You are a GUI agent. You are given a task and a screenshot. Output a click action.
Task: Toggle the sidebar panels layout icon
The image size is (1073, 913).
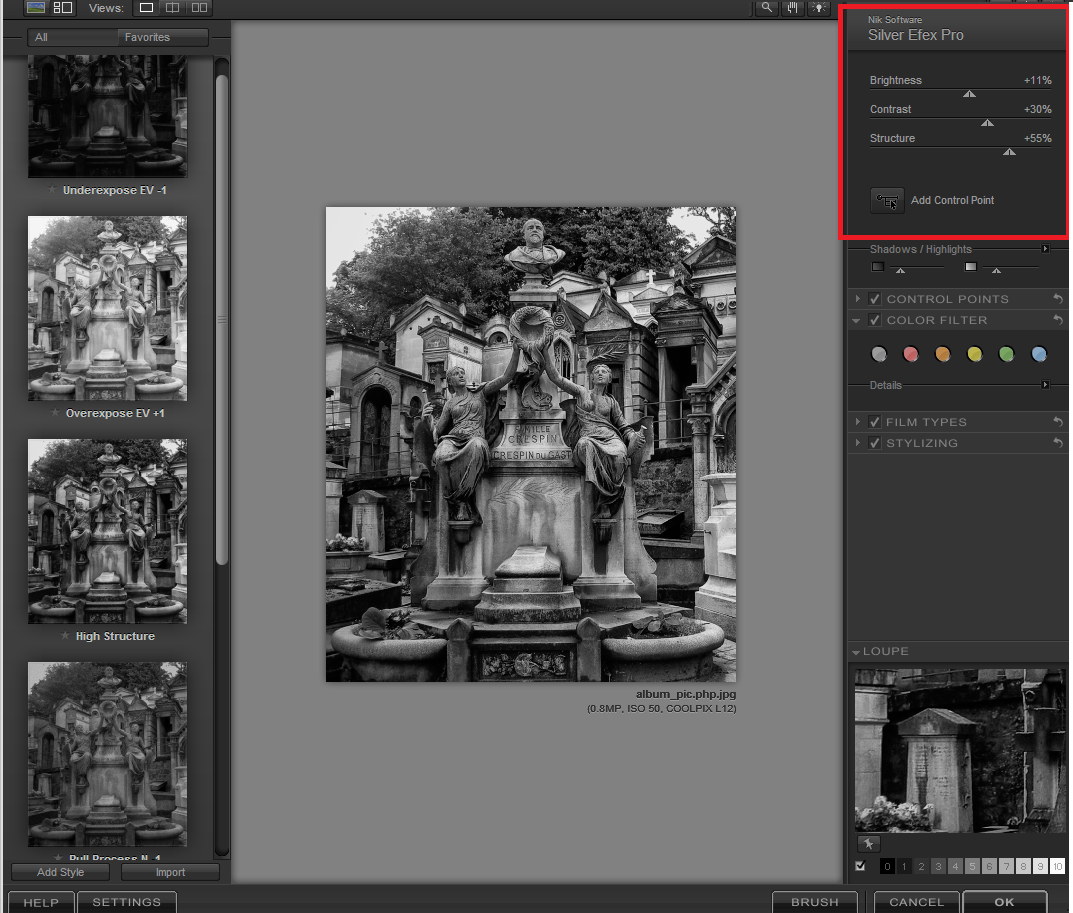(63, 8)
